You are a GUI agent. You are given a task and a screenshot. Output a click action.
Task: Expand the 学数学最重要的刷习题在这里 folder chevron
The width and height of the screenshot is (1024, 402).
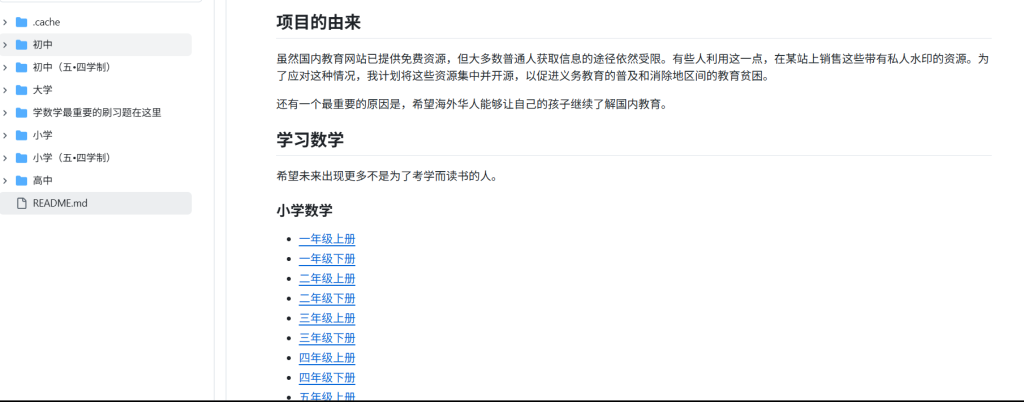[x=5, y=113]
